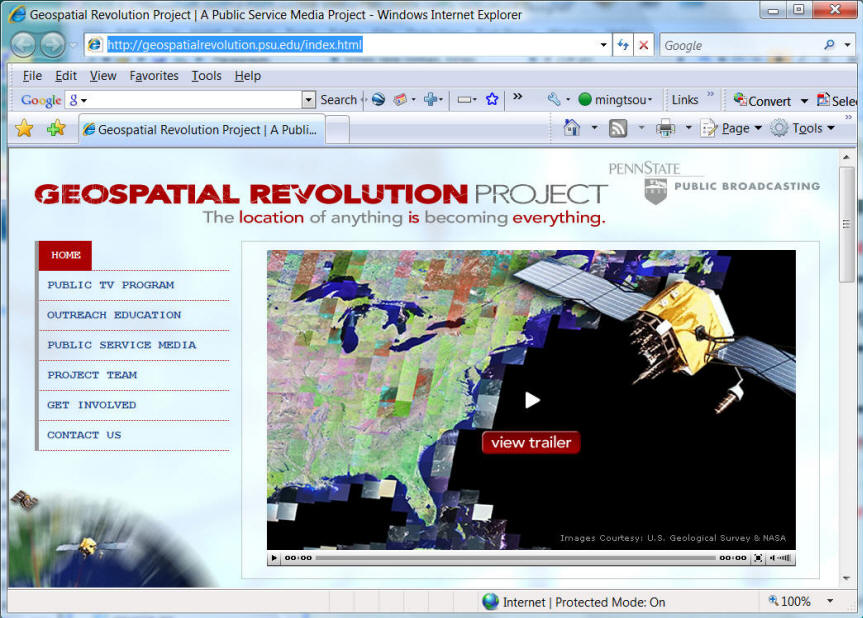This screenshot has width=863, height=618.
Task: Click the magnifier icon in Google search box
Action: pyautogui.click(x=829, y=45)
